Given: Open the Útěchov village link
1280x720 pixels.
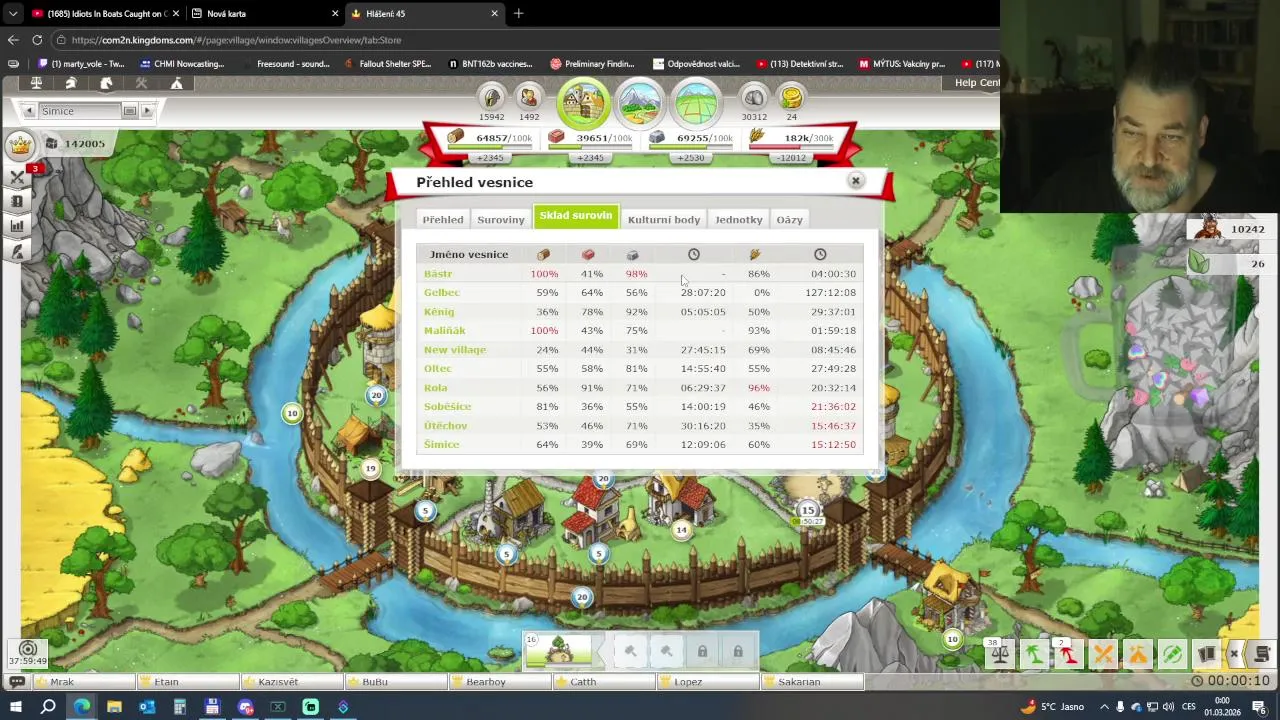Looking at the screenshot, I should (446, 426).
